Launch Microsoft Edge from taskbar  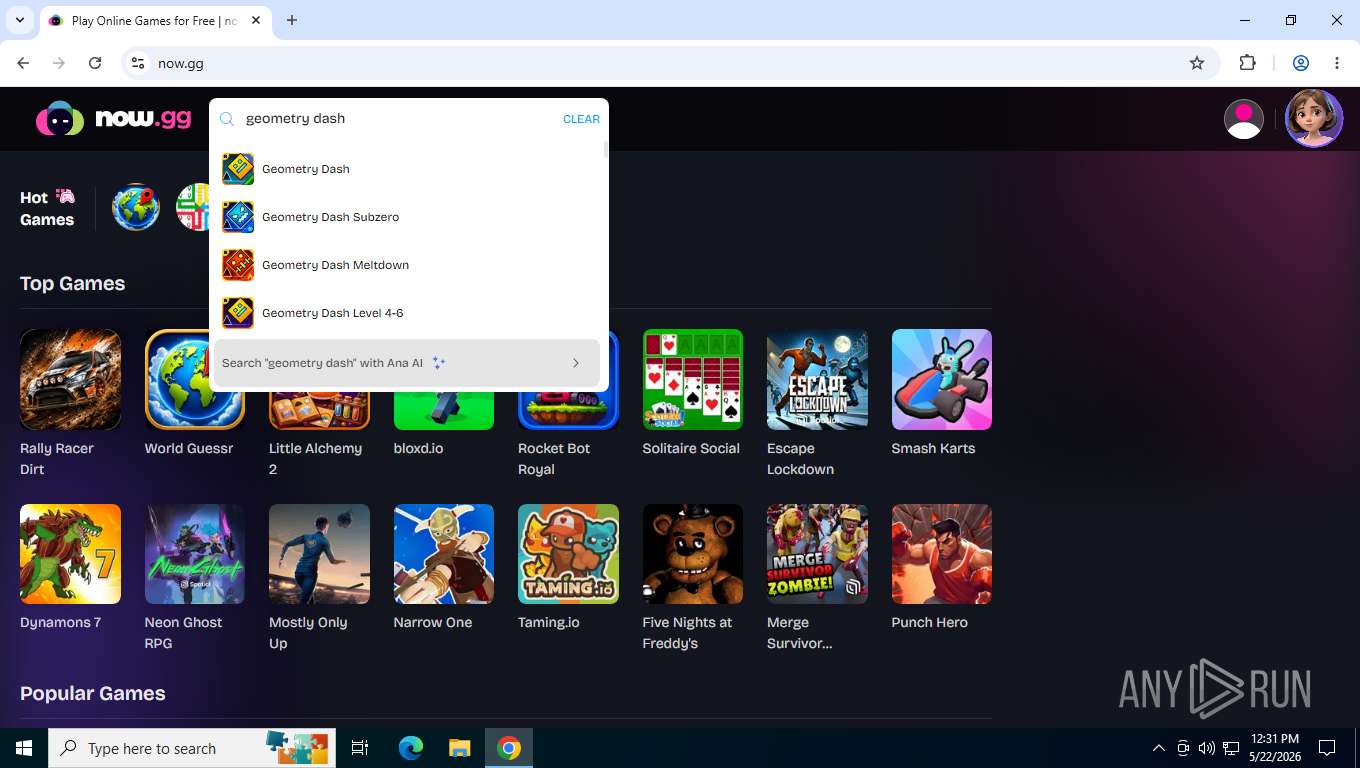(x=411, y=748)
